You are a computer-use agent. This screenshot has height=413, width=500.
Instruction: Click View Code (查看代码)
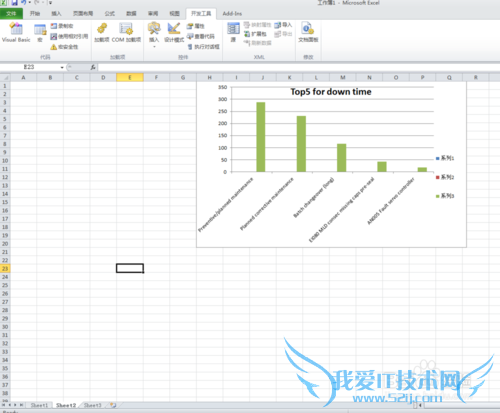pyautogui.click(x=201, y=36)
